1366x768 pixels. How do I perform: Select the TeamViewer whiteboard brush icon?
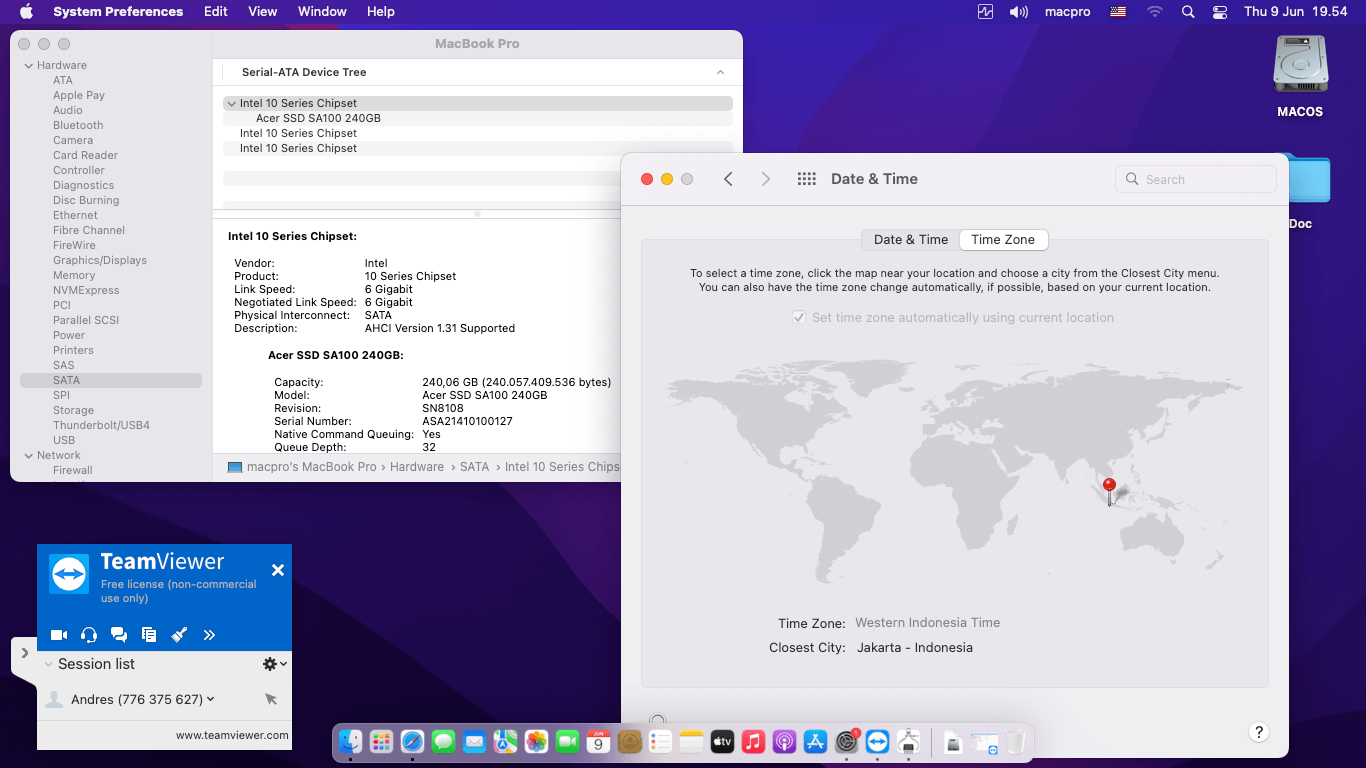pyautogui.click(x=179, y=635)
